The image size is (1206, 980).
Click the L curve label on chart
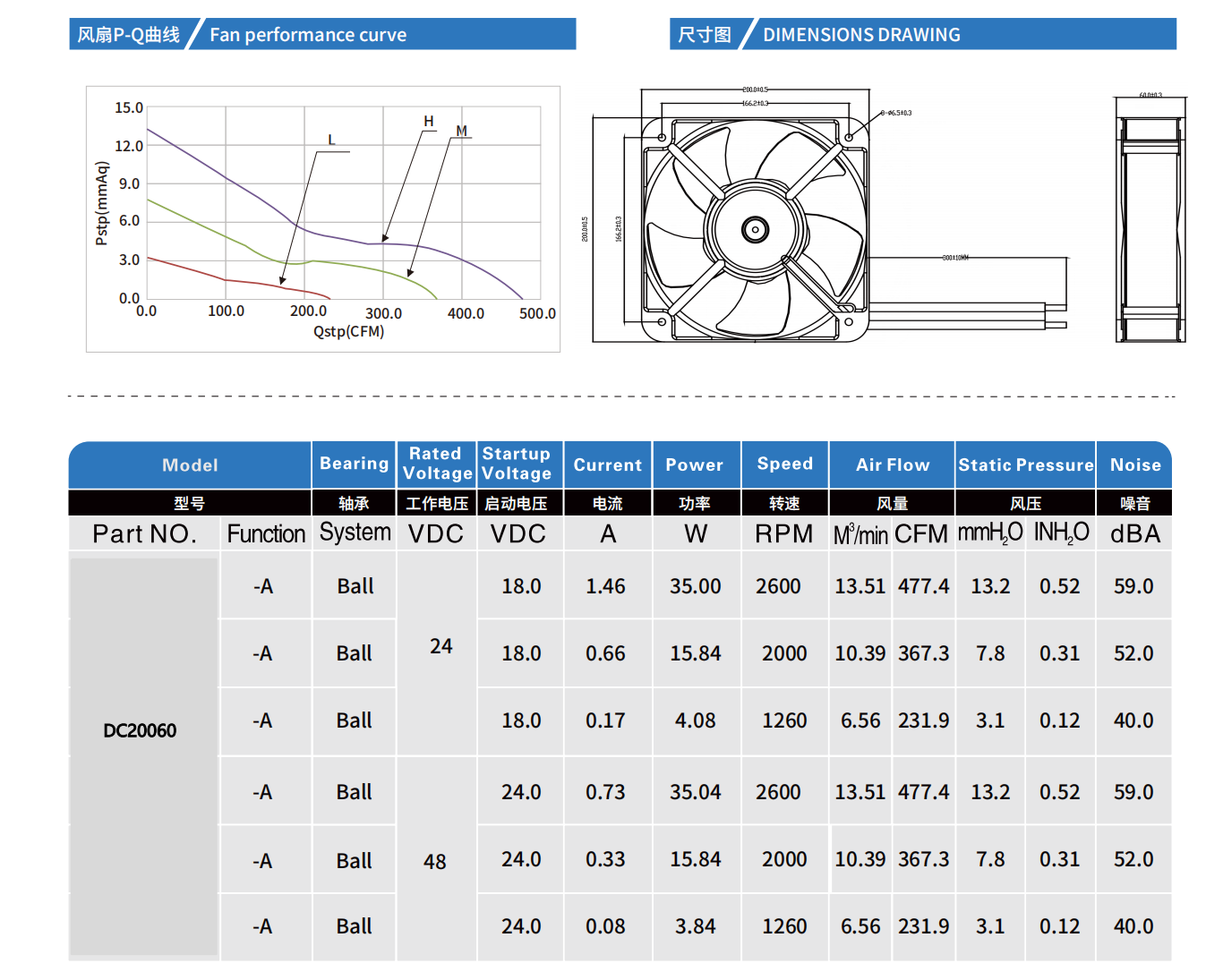(x=331, y=141)
